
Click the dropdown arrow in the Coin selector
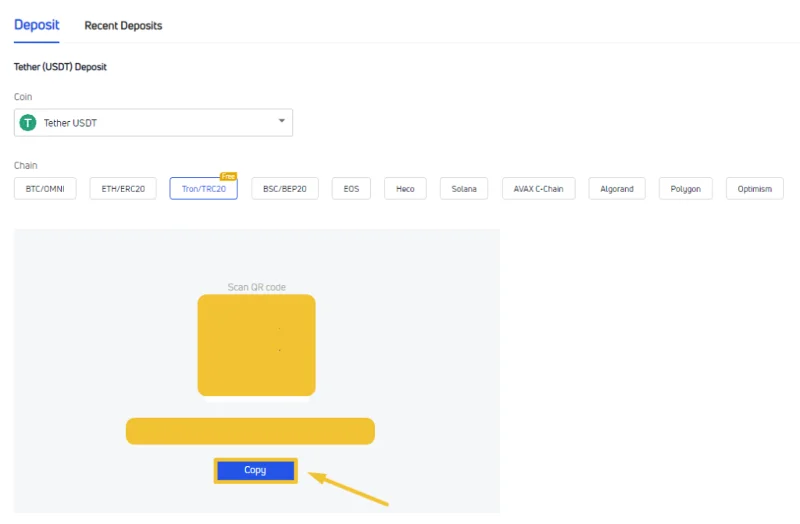(x=281, y=121)
